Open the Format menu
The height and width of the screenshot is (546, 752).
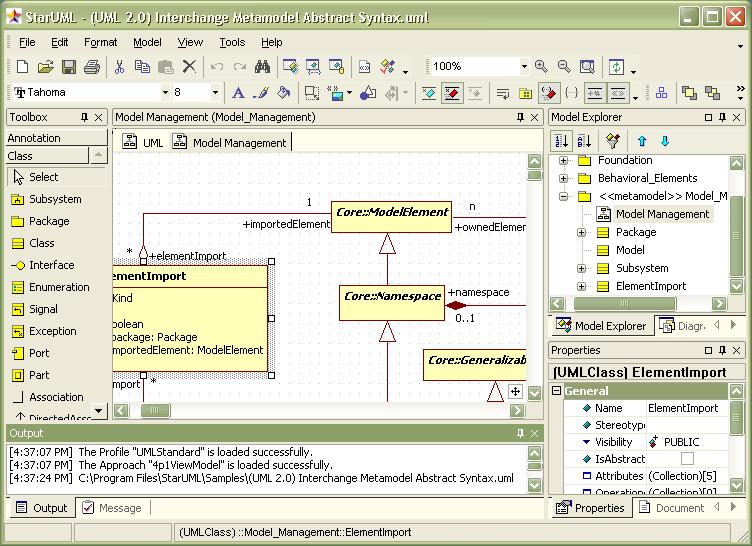point(100,42)
